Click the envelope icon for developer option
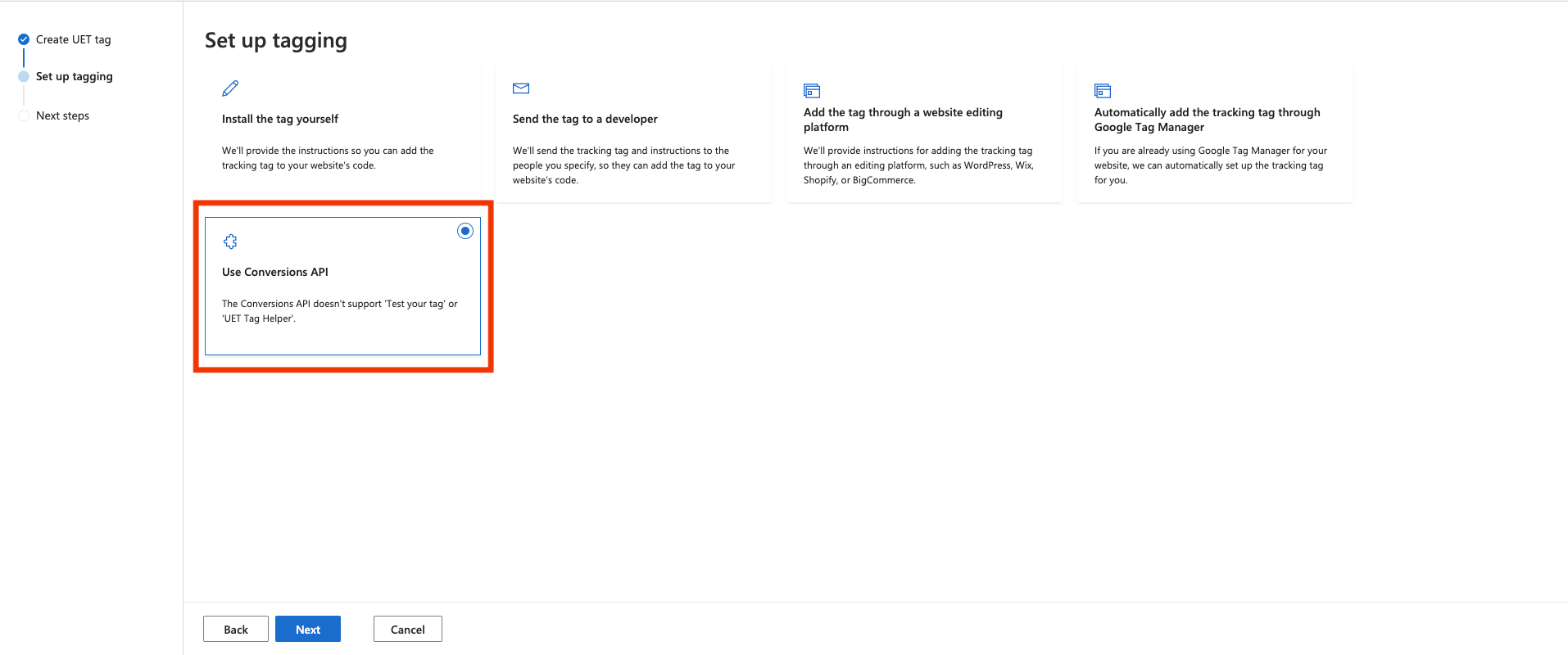 pos(521,88)
